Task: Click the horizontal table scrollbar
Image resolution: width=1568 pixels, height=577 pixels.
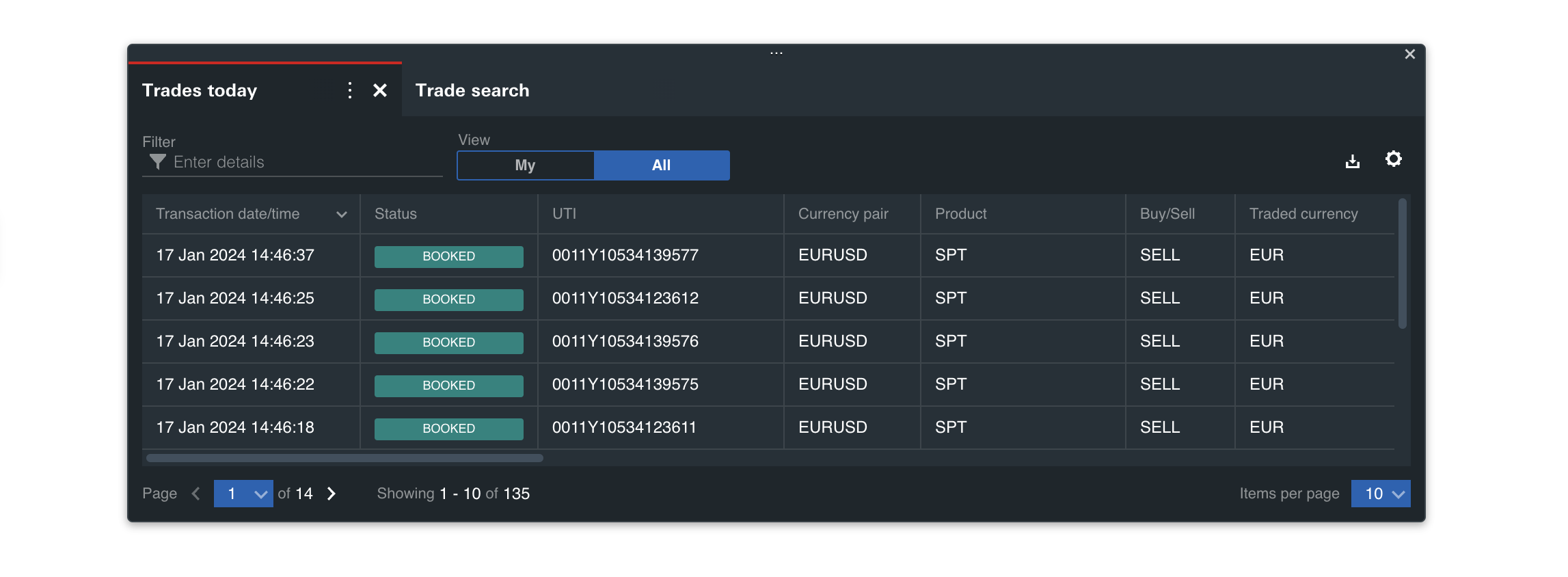Action: pos(344,458)
